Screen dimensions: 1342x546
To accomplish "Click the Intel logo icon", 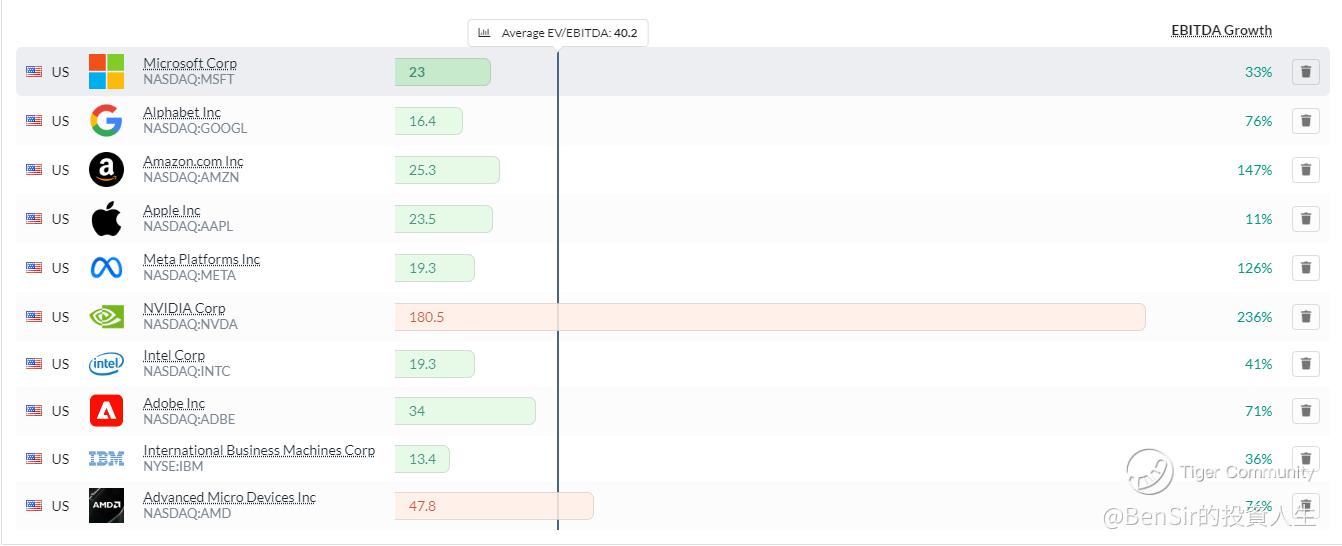I will (x=106, y=364).
